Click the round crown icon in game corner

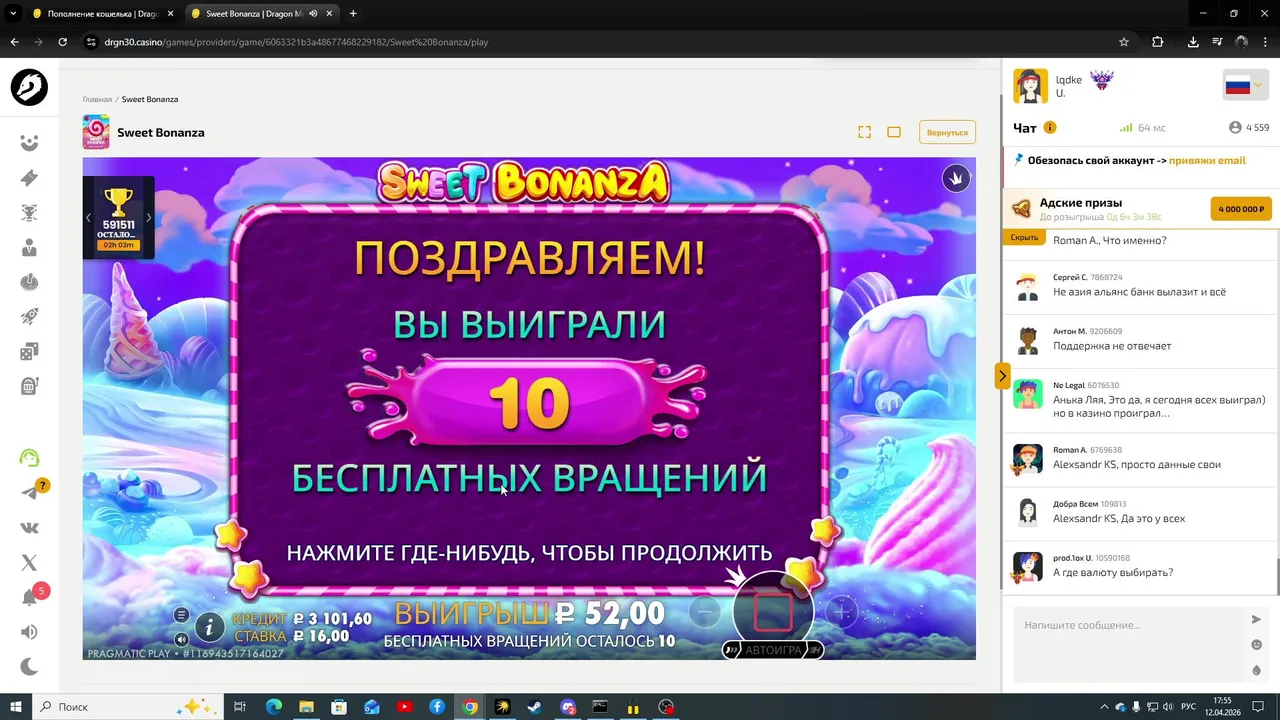tap(956, 178)
